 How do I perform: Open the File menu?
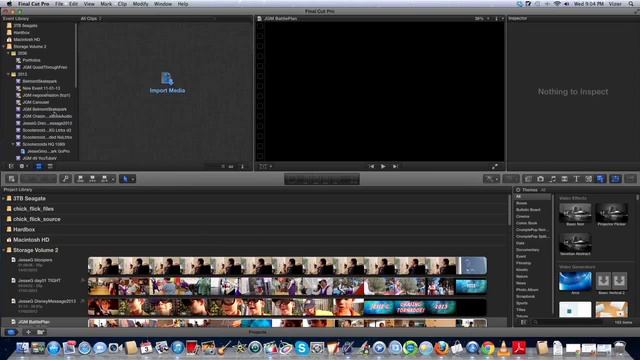coord(59,4)
